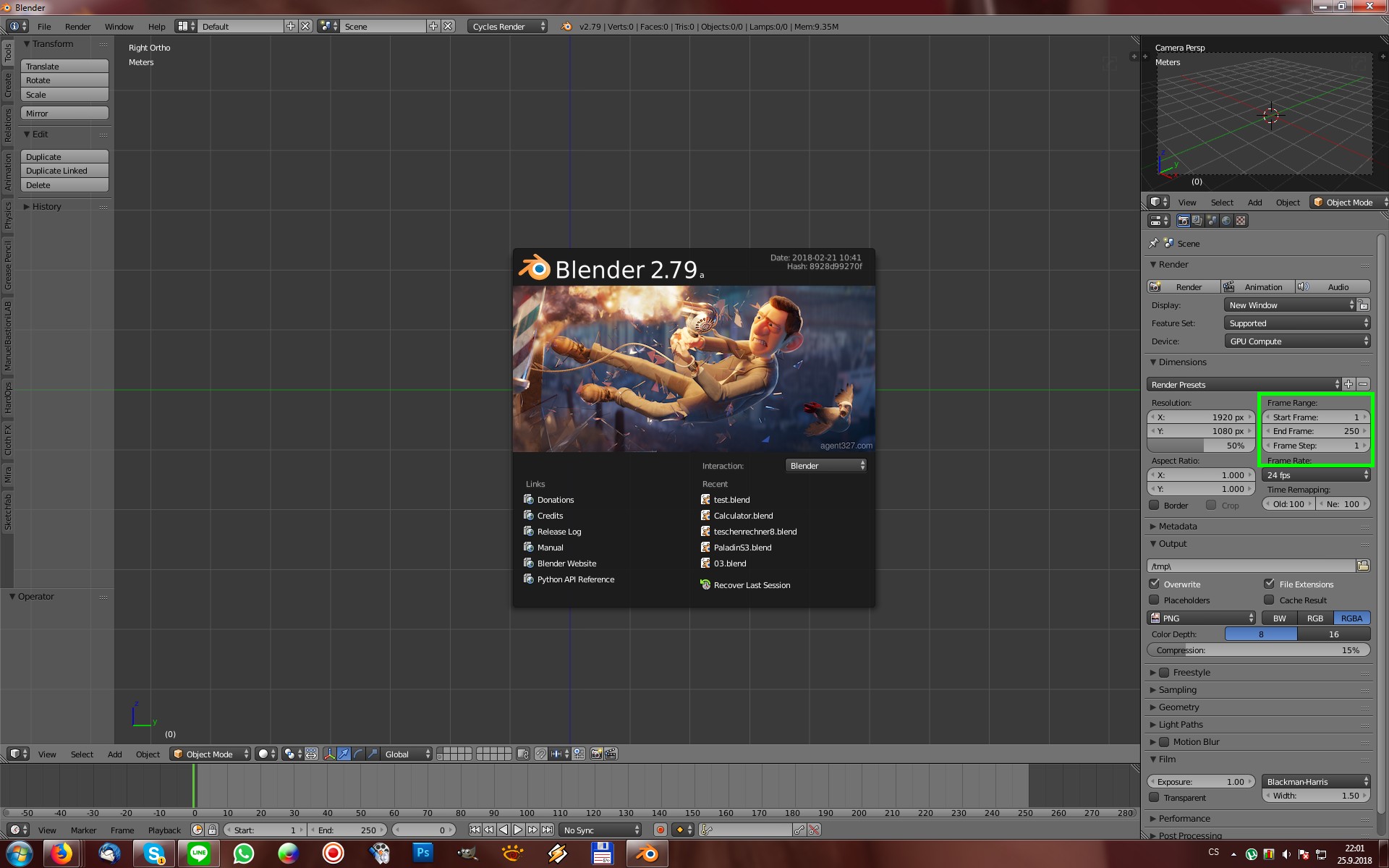Click the OpenGL render active viewport camera icon
1389x868 pixels.
[x=596, y=754]
